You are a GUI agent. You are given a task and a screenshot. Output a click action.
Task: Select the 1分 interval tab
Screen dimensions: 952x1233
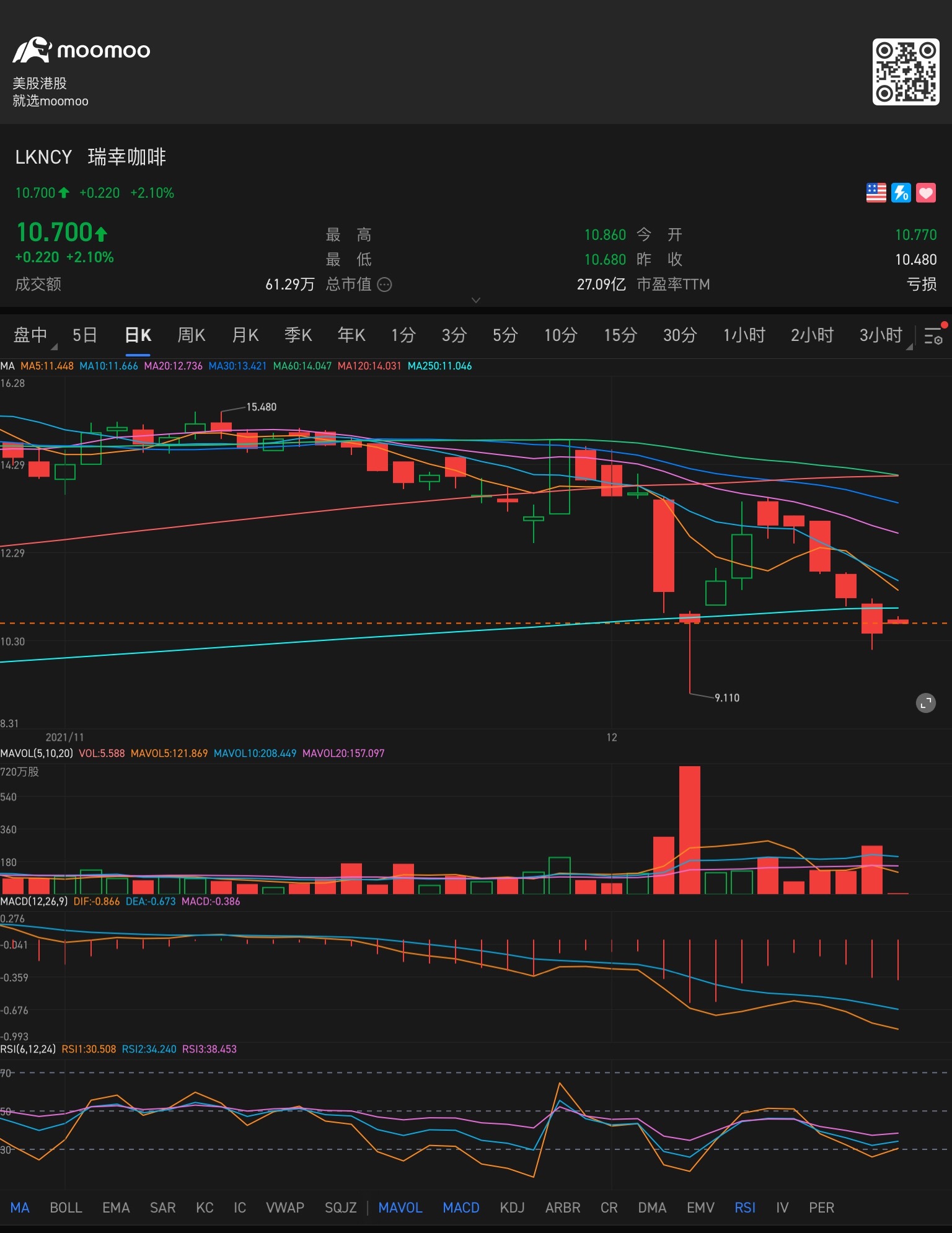403,335
